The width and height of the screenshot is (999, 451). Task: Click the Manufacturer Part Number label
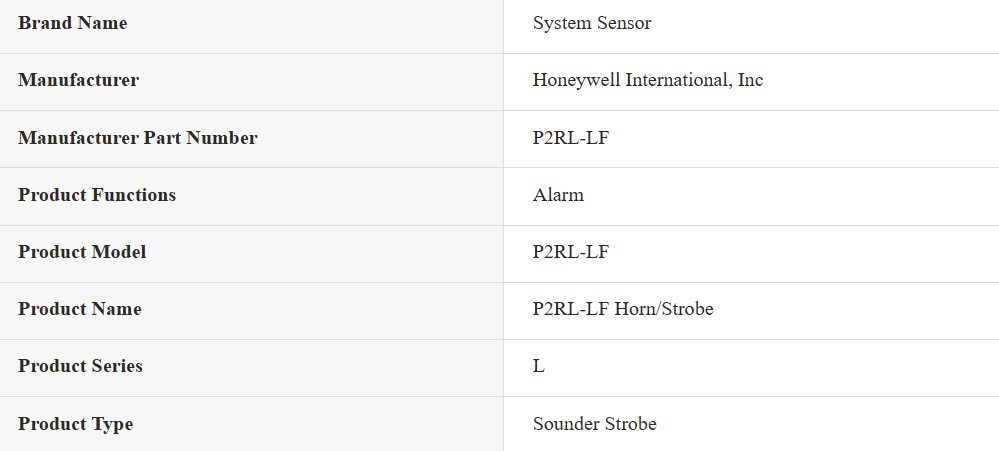tap(138, 138)
